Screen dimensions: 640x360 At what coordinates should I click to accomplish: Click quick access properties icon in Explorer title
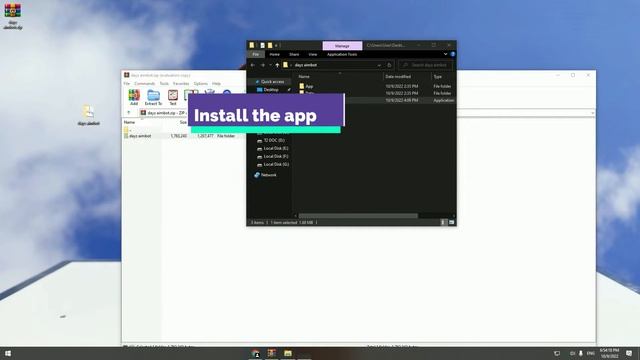coord(262,45)
